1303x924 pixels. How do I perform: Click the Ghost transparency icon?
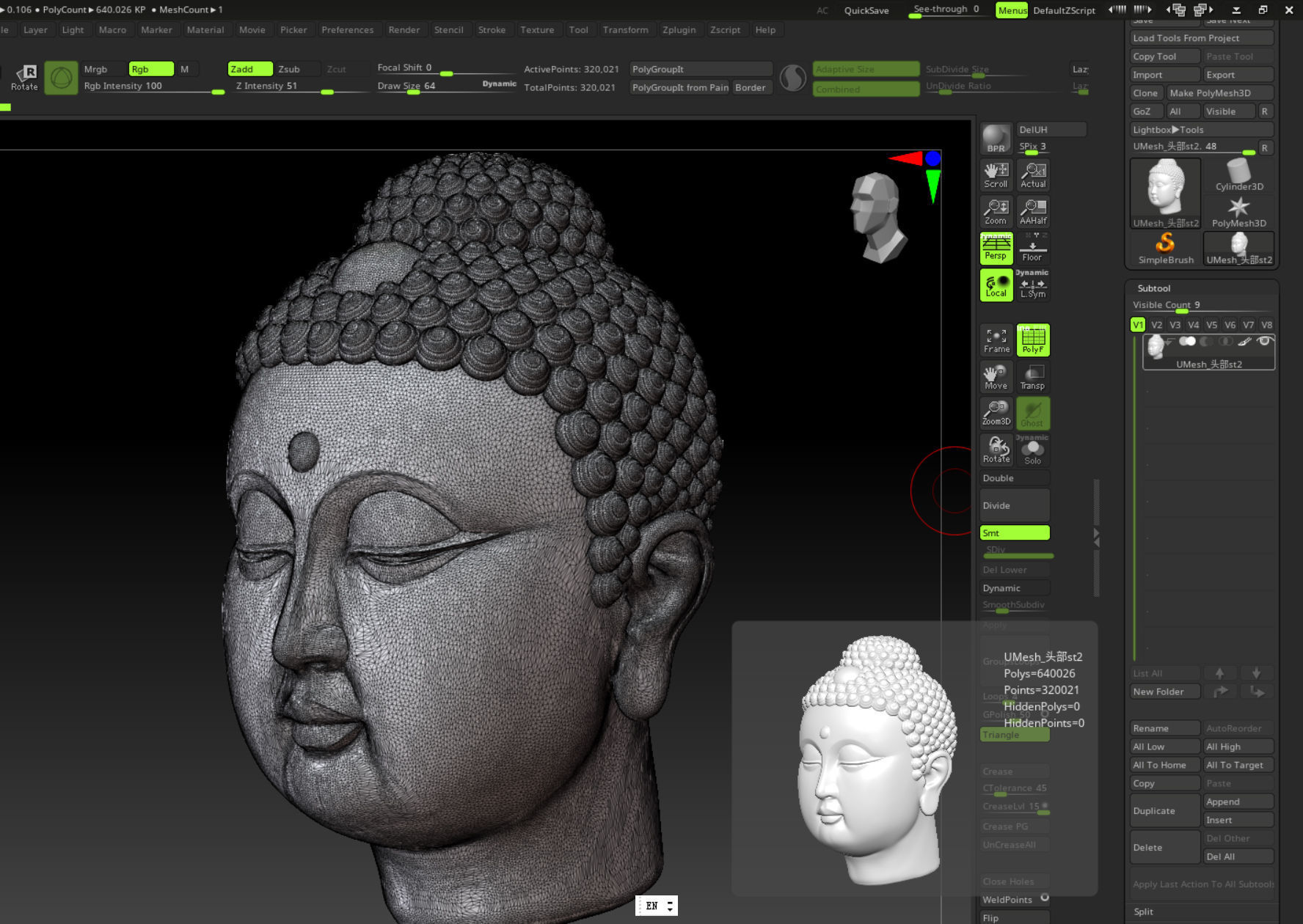pyautogui.click(x=1033, y=414)
